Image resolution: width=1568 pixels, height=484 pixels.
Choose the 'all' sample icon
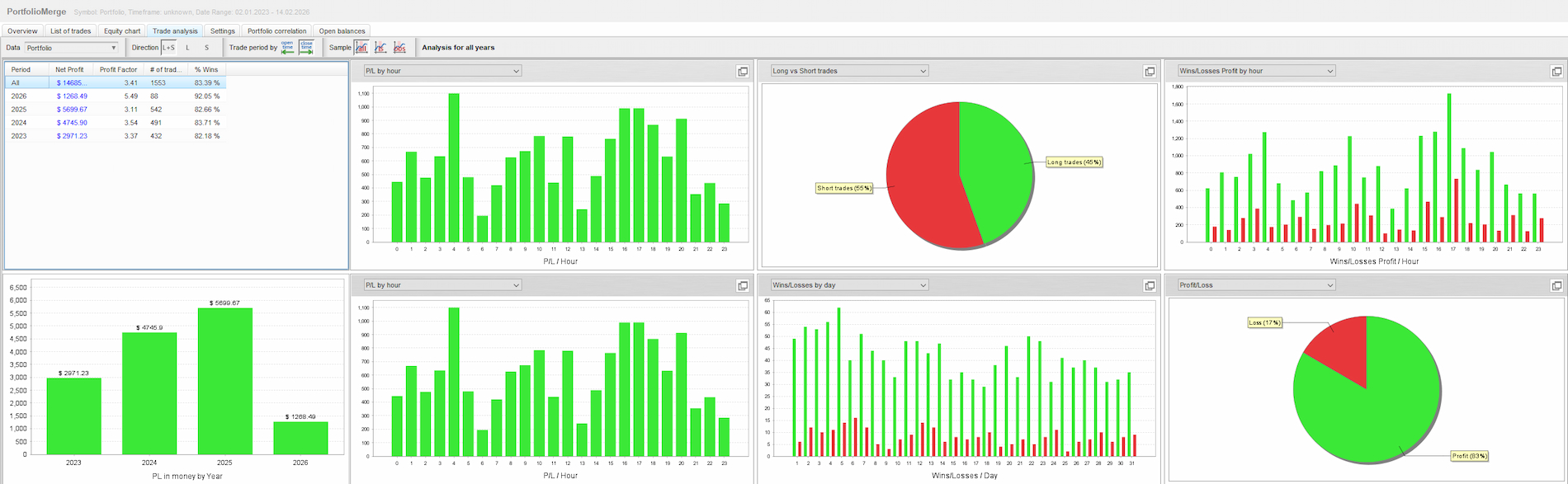point(361,47)
